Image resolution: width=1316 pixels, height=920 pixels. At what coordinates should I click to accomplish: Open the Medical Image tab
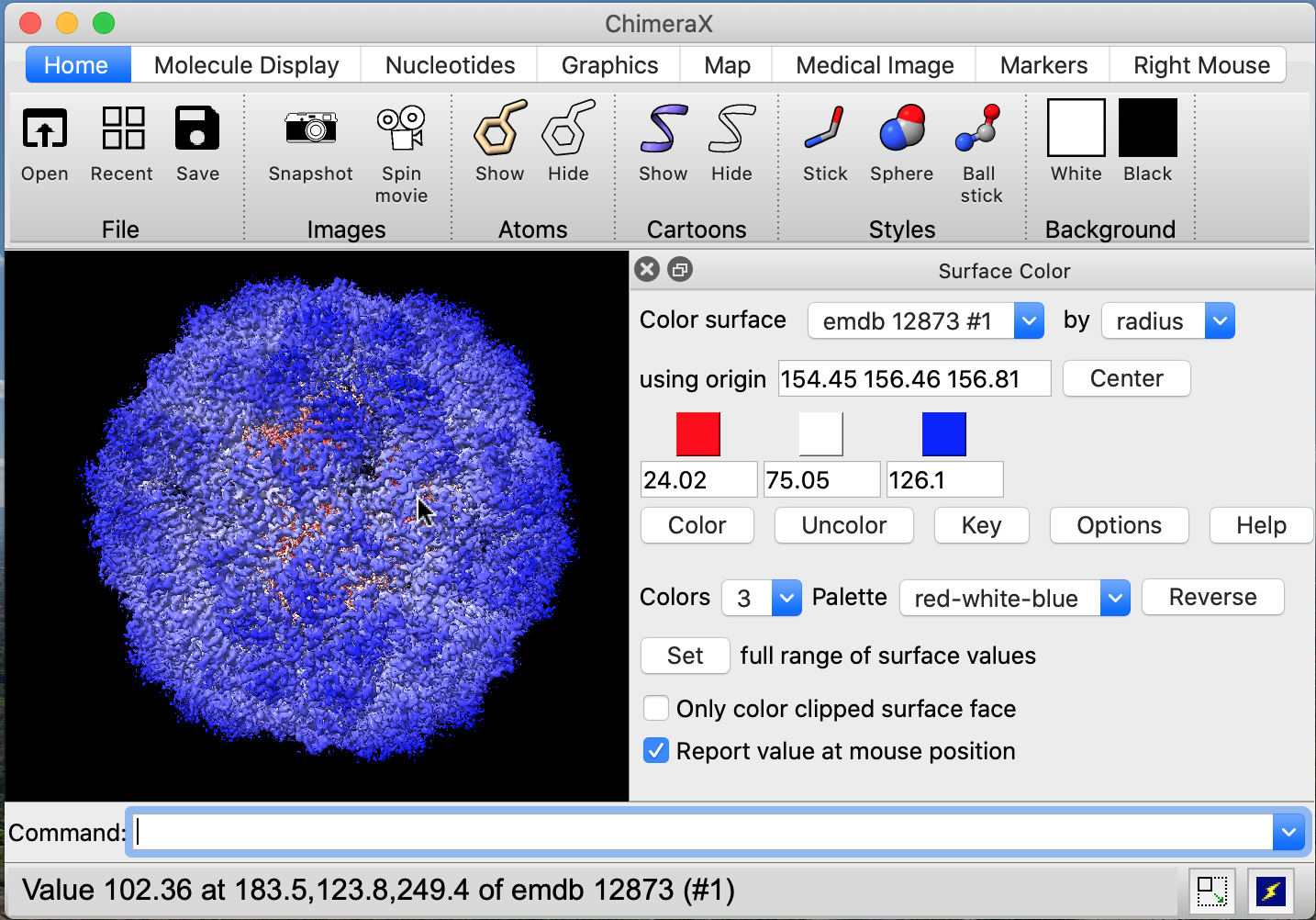tap(874, 65)
